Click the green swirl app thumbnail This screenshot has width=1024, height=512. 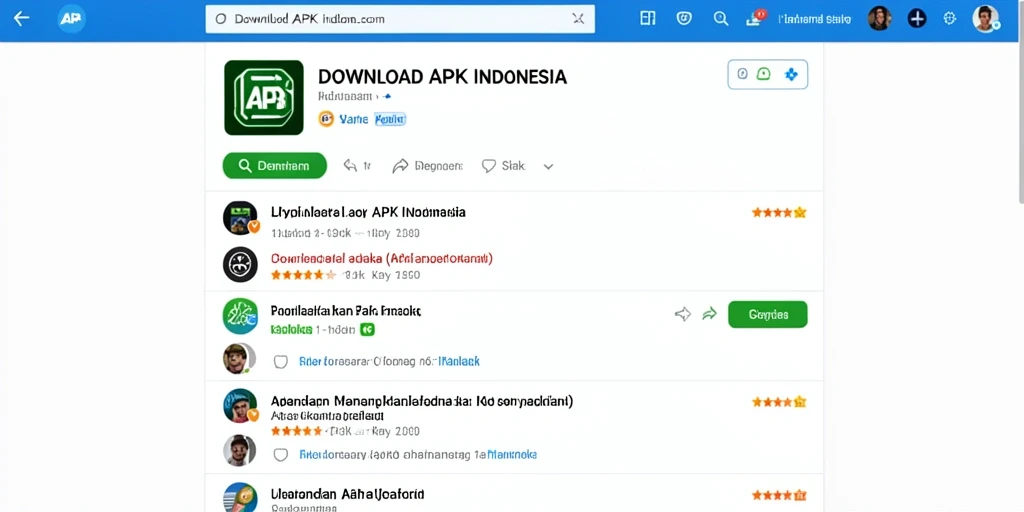click(240, 316)
